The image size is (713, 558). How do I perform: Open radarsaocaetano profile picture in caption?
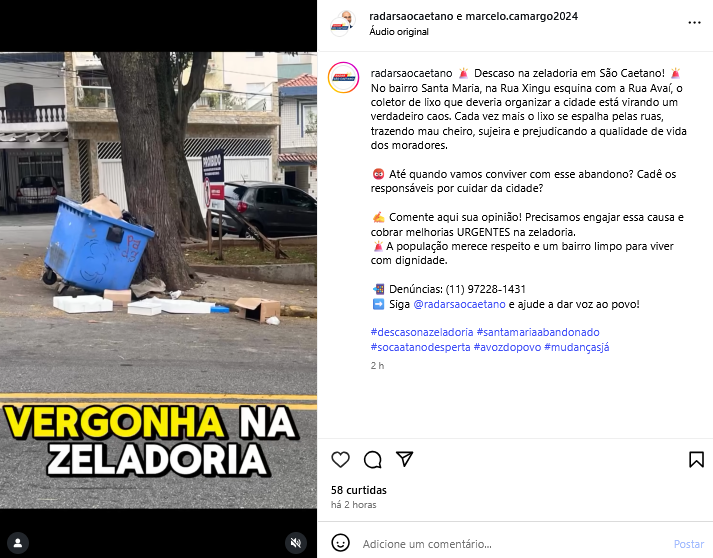[x=343, y=78]
